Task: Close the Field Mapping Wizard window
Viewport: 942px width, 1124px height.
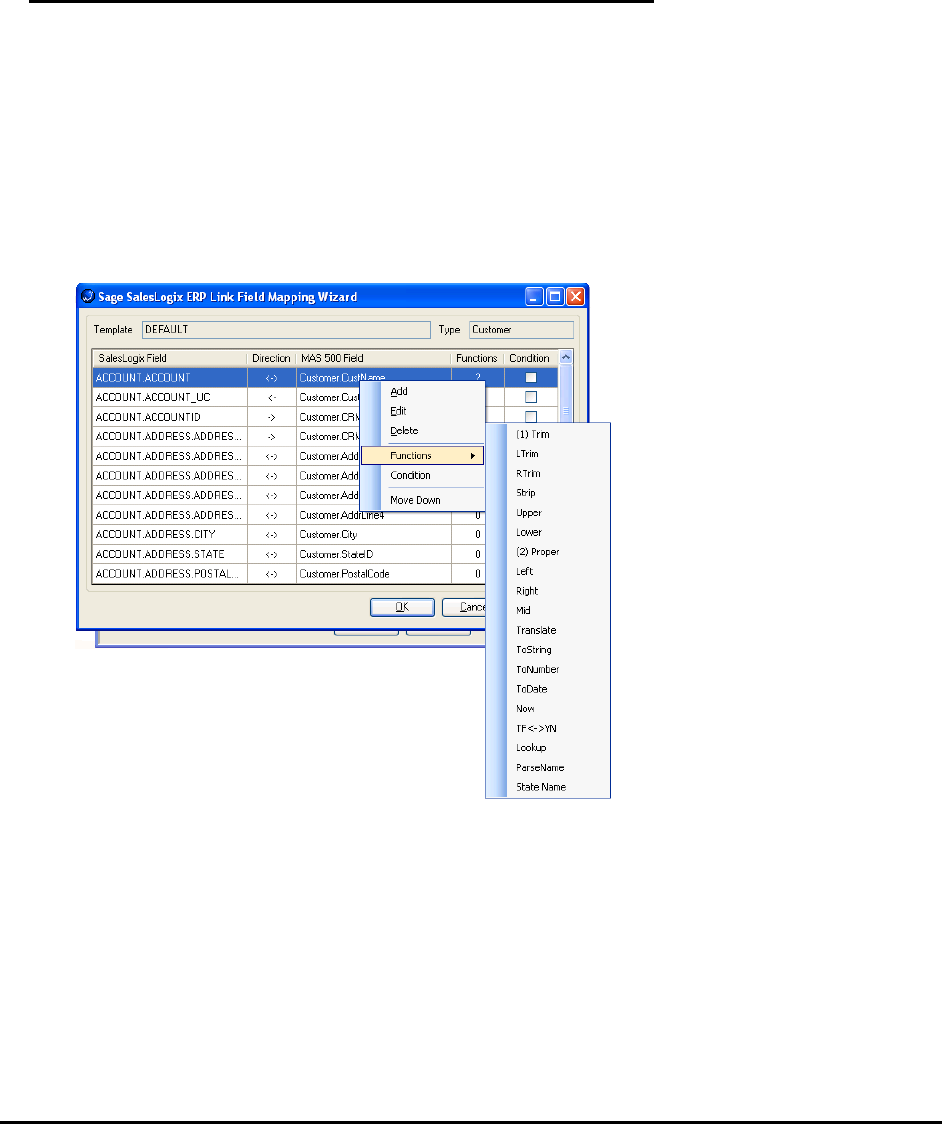Action: click(576, 297)
